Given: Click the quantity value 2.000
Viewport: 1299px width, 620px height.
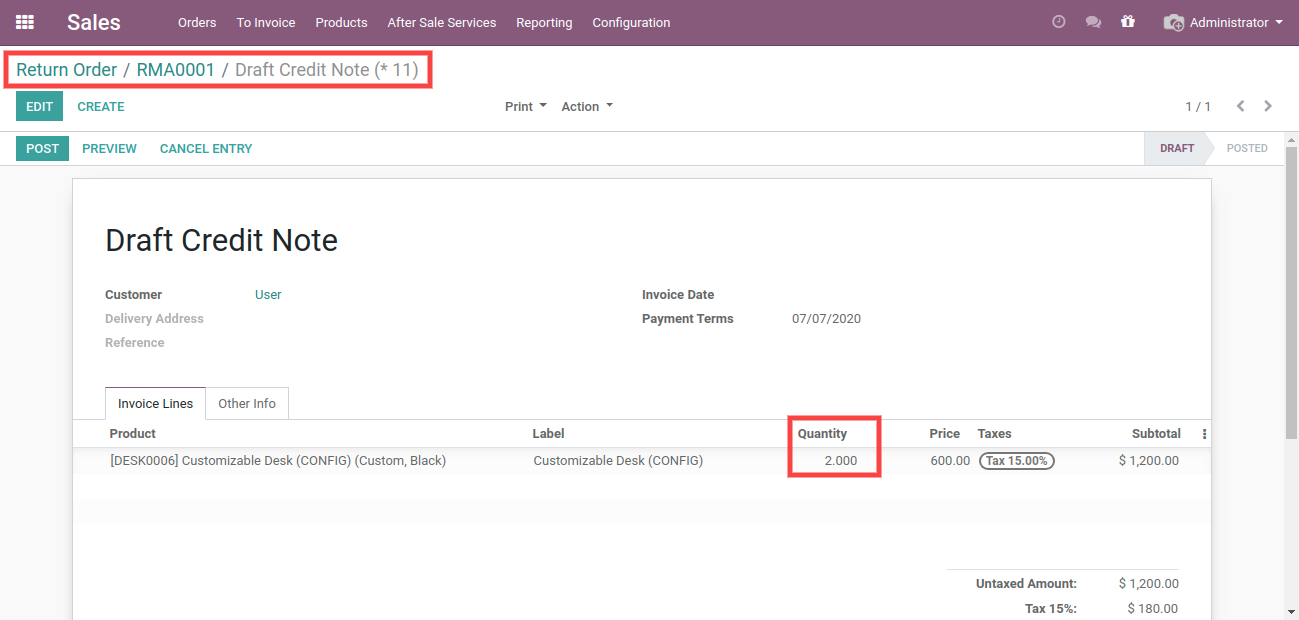Looking at the screenshot, I should click(841, 461).
